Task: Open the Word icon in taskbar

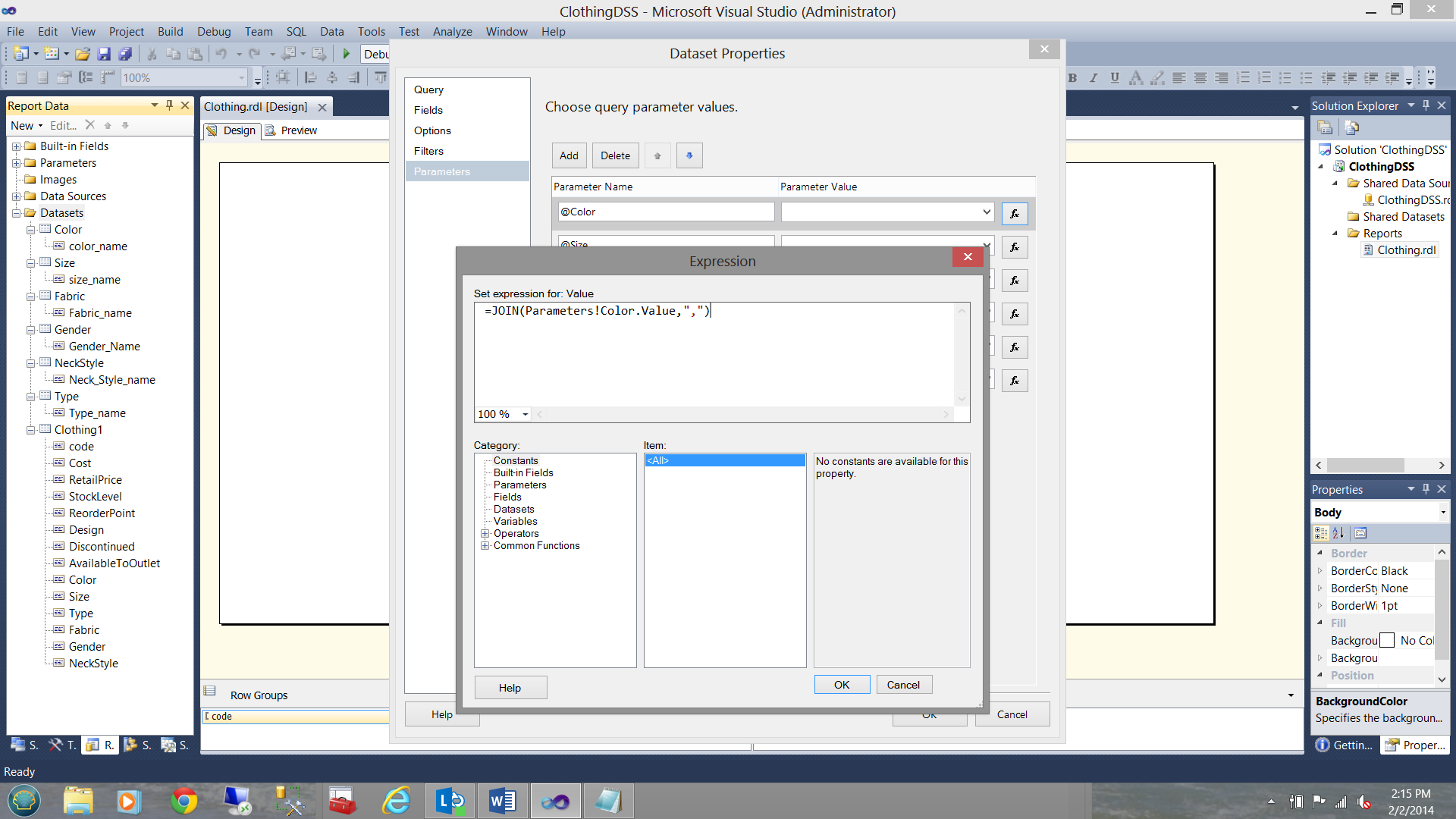Action: [x=502, y=801]
